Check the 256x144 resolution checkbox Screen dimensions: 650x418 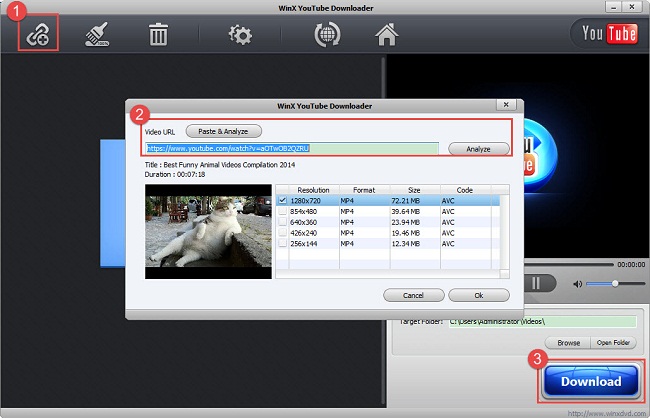282,244
